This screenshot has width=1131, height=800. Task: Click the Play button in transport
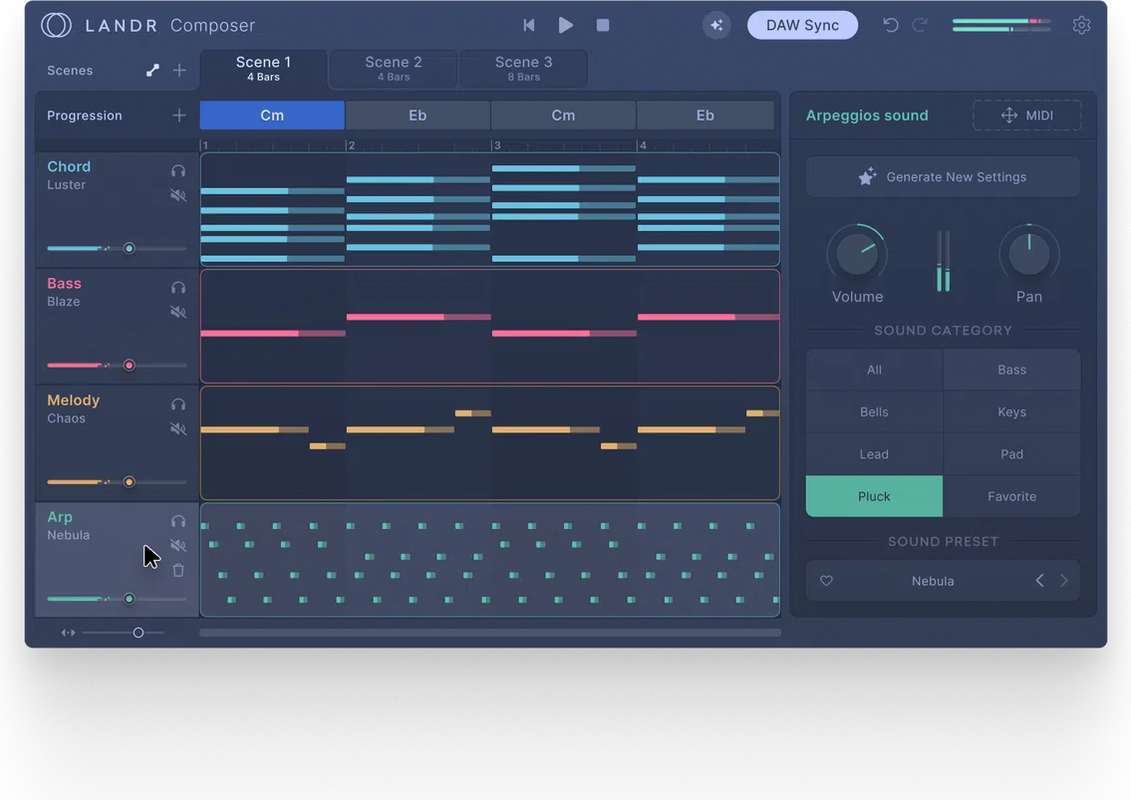tap(566, 25)
